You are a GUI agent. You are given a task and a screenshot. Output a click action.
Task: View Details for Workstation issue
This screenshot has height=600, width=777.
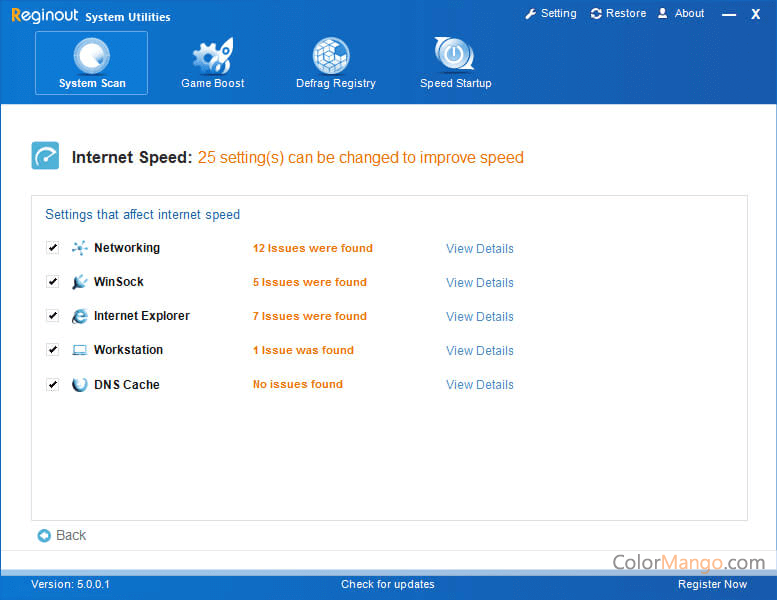click(480, 351)
